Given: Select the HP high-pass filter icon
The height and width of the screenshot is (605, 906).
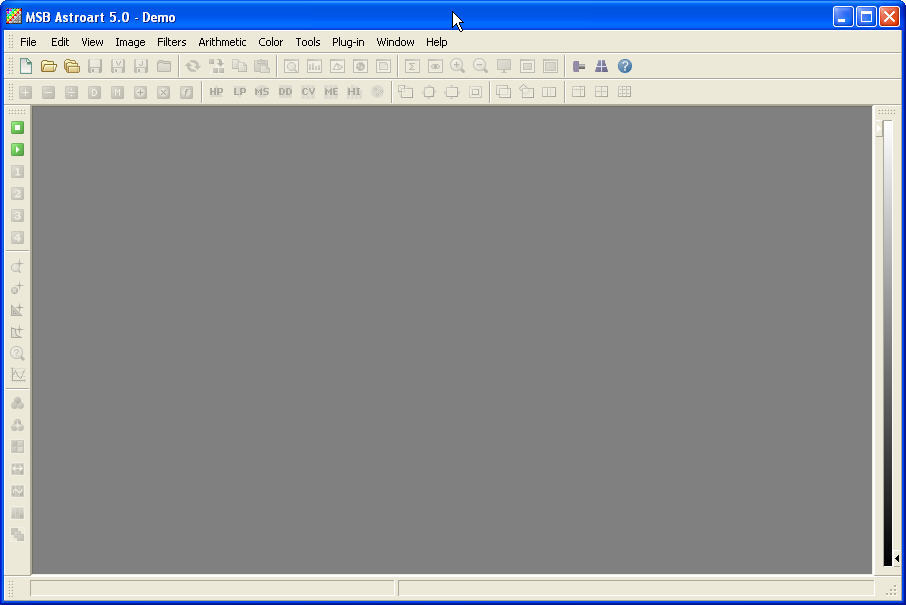Looking at the screenshot, I should point(216,92).
